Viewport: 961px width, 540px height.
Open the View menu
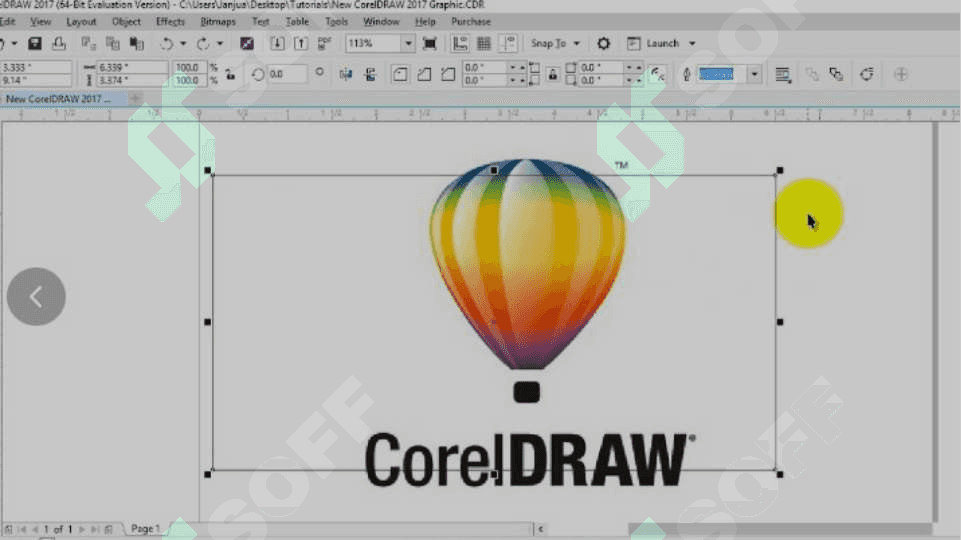(x=40, y=21)
